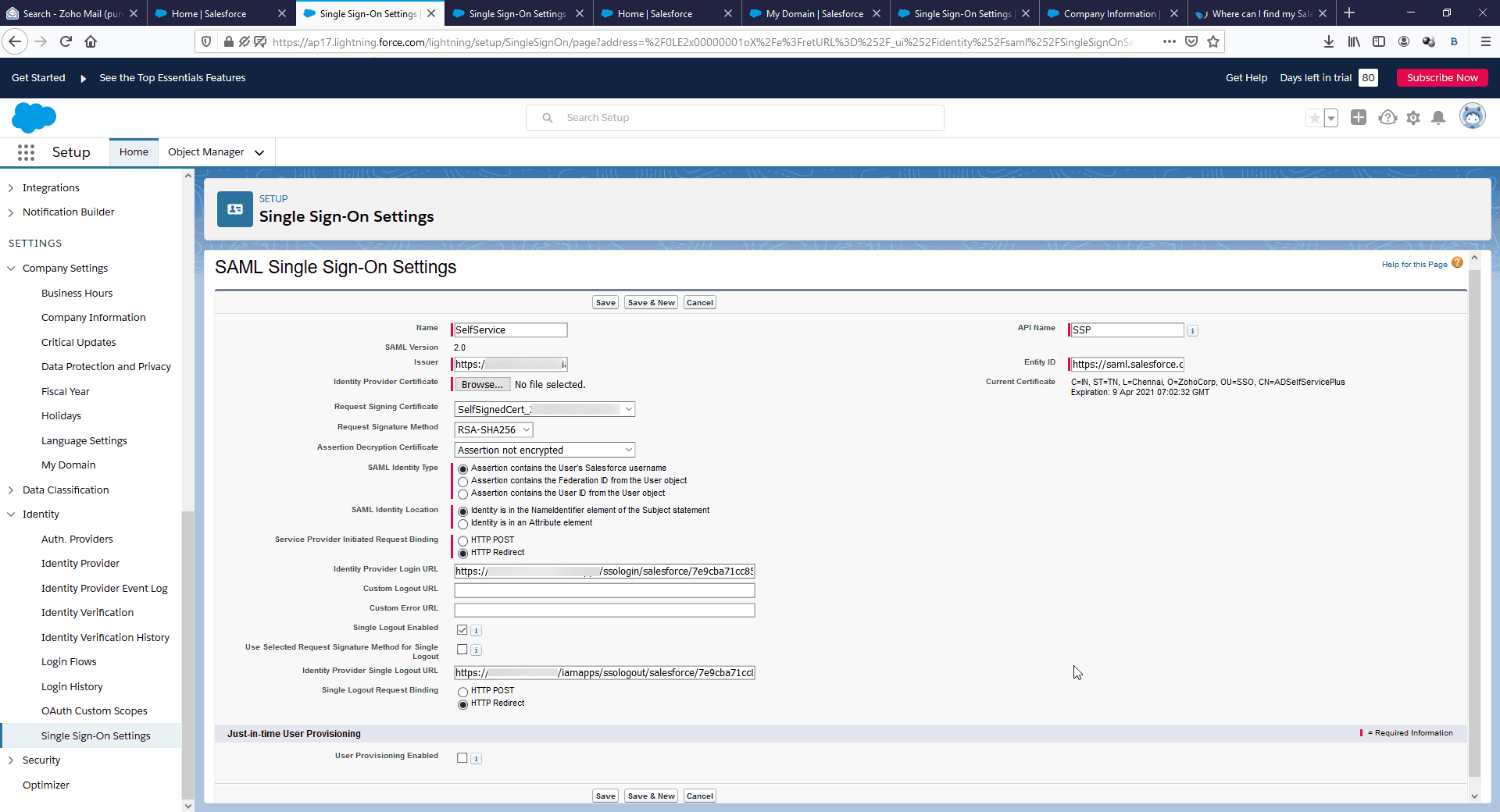Open the notifications bell

[1440, 117]
